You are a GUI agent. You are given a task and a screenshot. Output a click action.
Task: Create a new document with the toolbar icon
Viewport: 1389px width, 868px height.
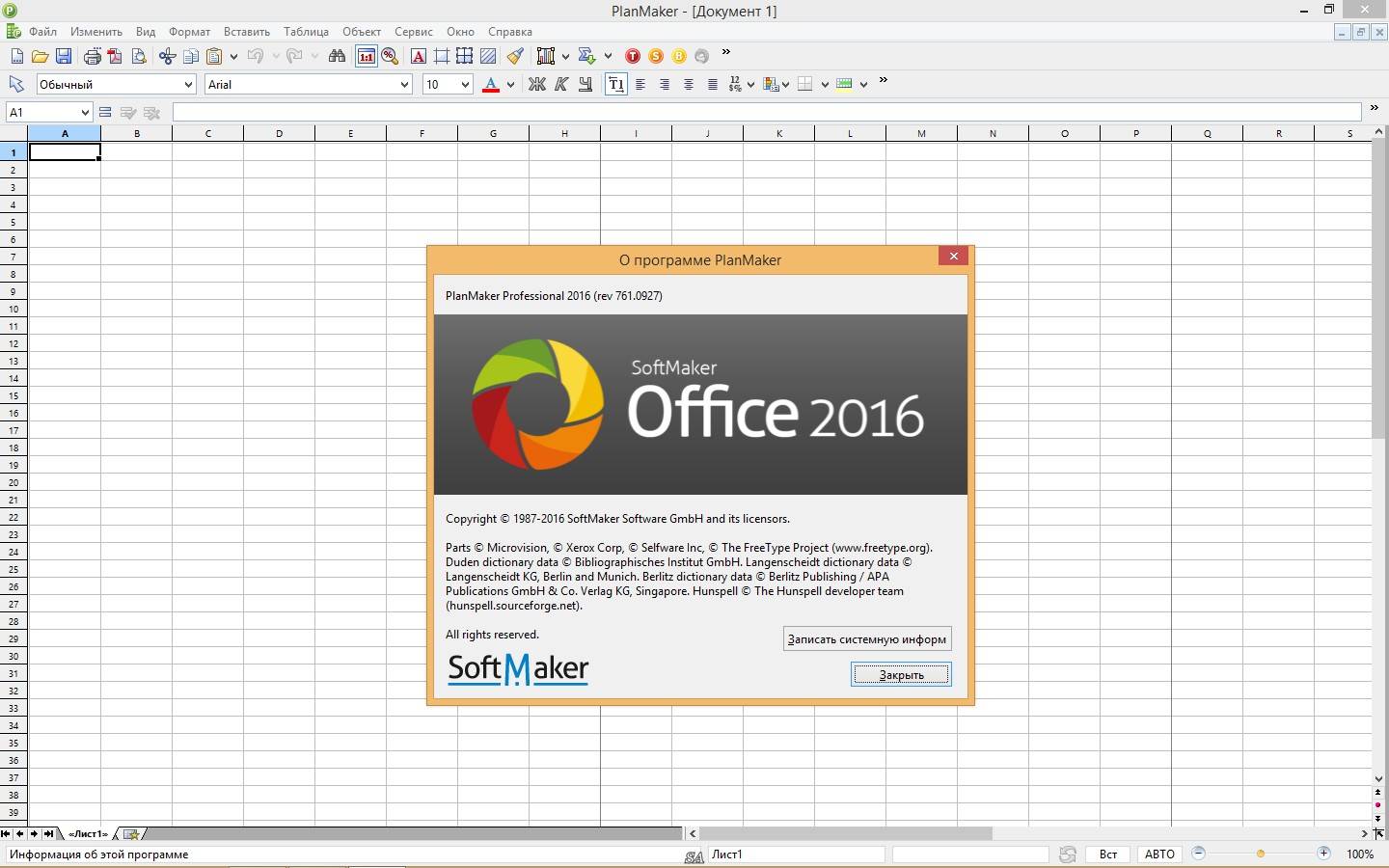pos(16,56)
